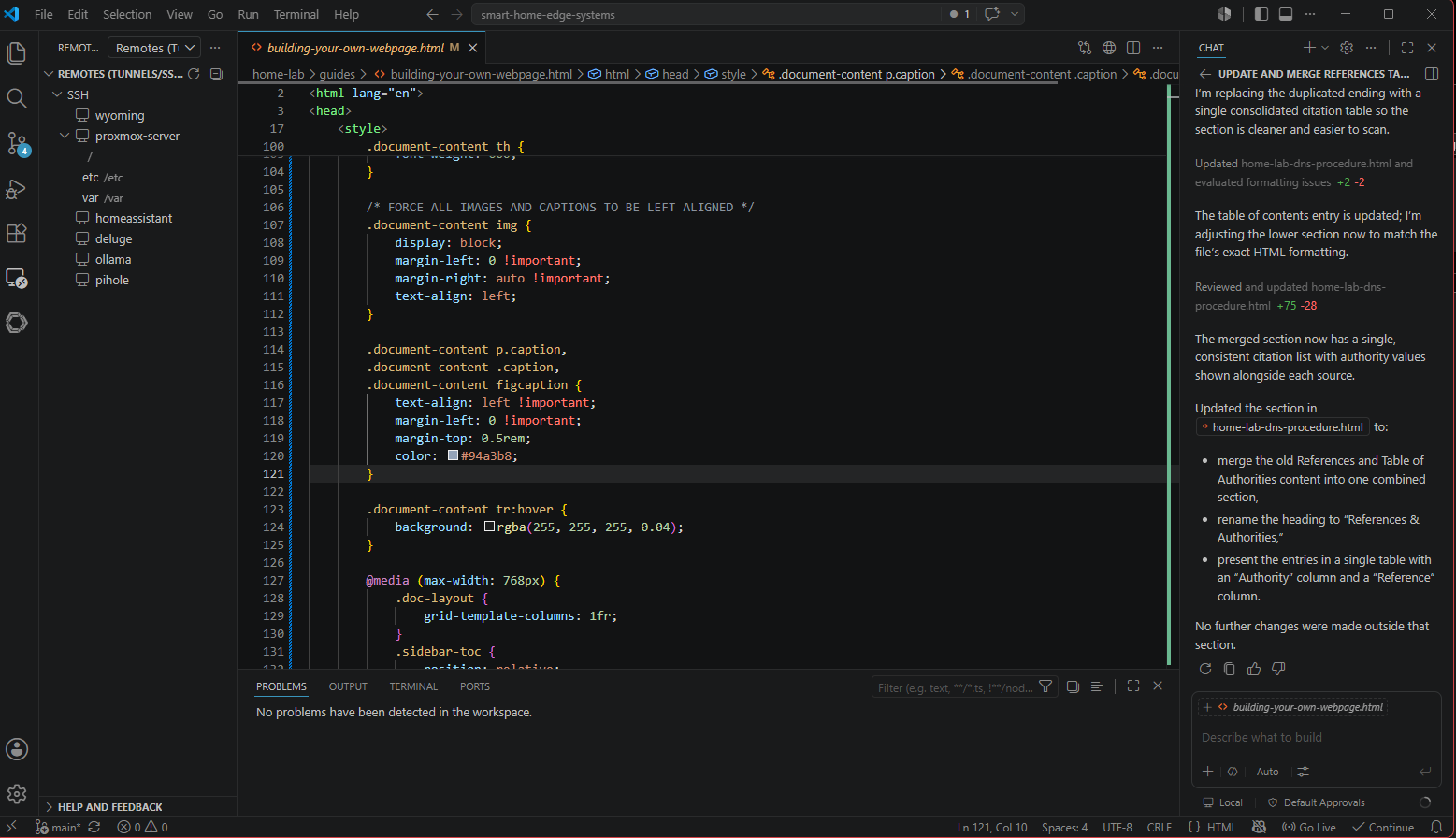Toggle notifications bell in status bar
The image size is (1456, 838).
pyautogui.click(x=1436, y=827)
